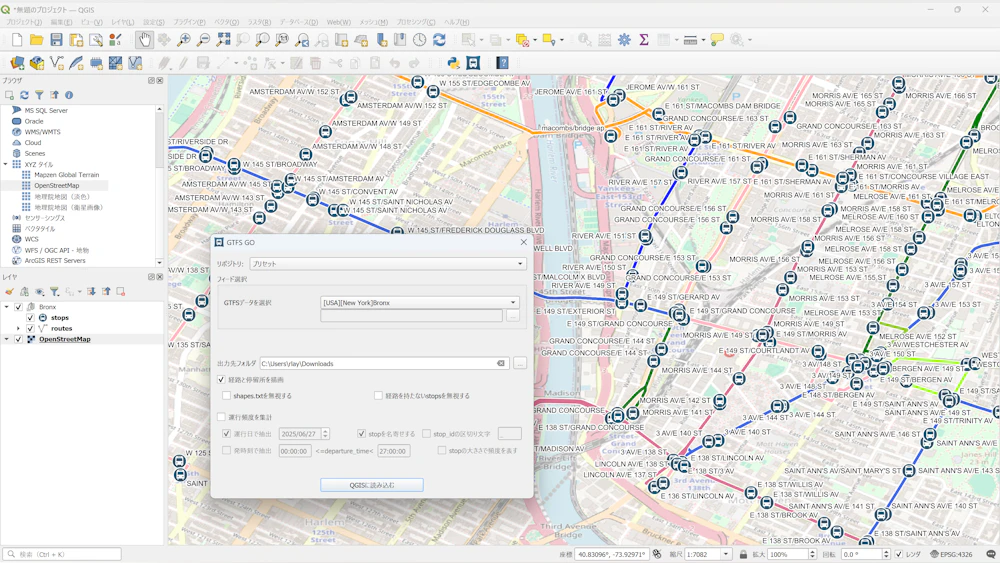The height and width of the screenshot is (563, 1000).
Task: Click the Save Project icon
Action: click(x=56, y=40)
